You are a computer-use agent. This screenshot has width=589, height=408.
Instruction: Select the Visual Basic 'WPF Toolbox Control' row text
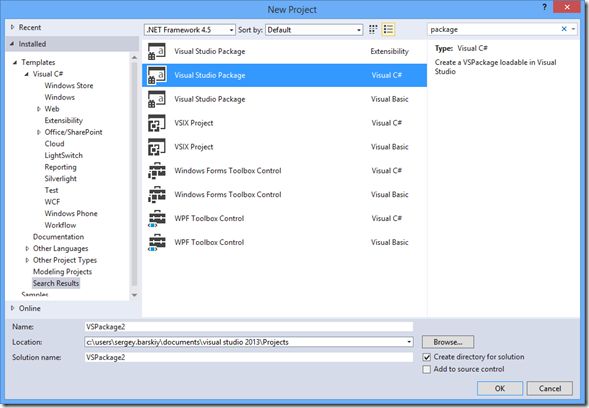(209, 242)
